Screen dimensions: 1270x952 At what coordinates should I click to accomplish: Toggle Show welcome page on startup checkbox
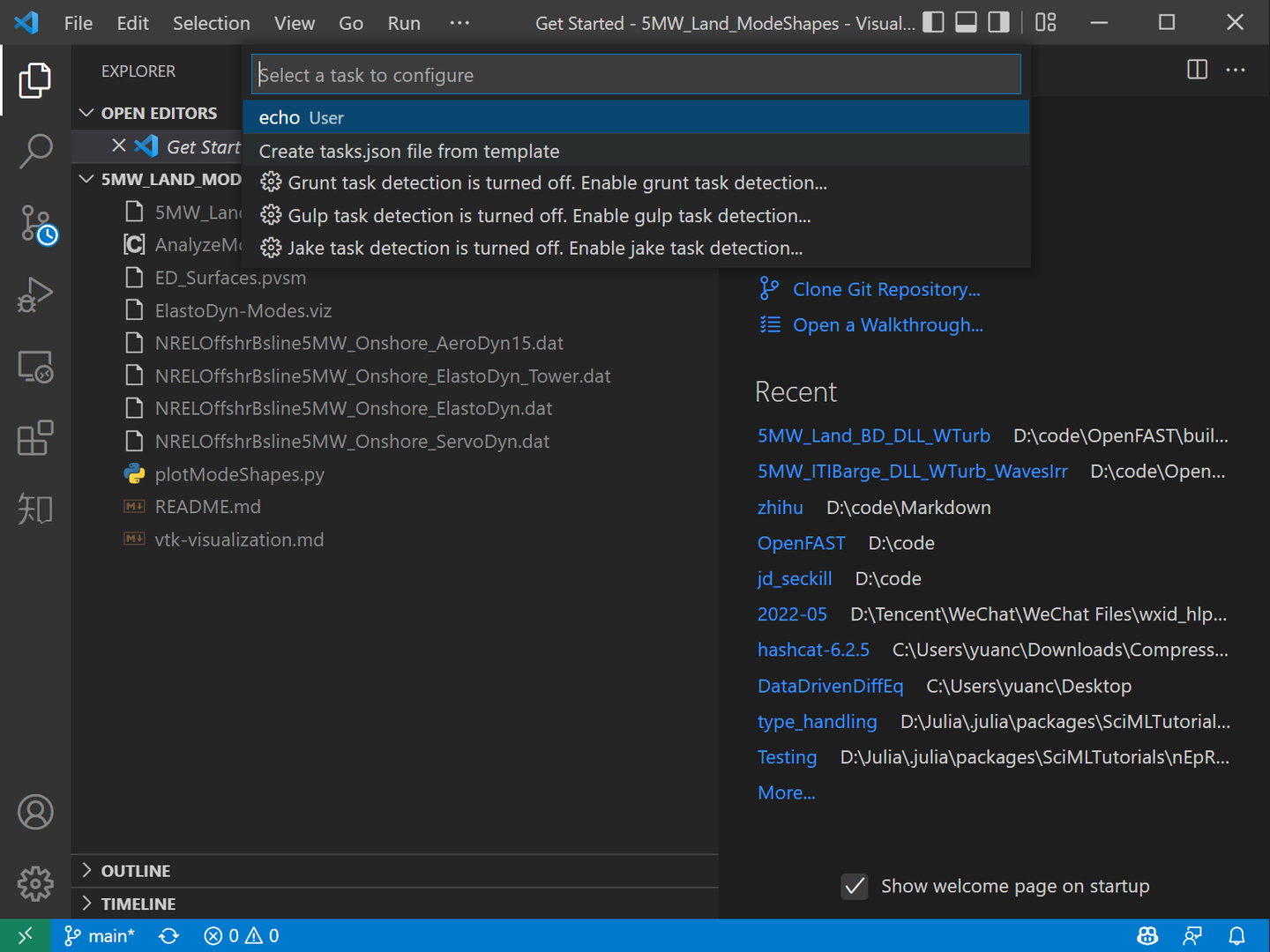854,886
